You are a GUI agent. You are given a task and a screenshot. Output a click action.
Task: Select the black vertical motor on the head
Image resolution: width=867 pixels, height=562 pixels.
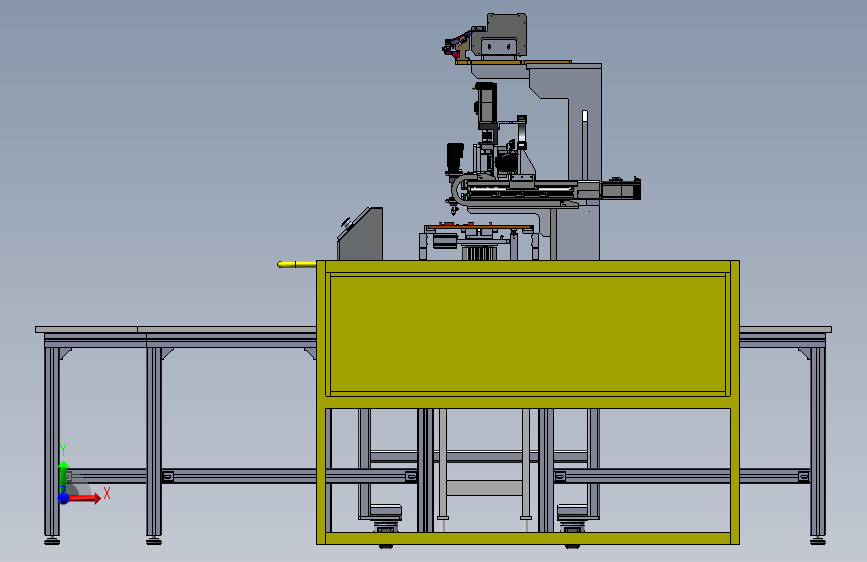(x=455, y=159)
